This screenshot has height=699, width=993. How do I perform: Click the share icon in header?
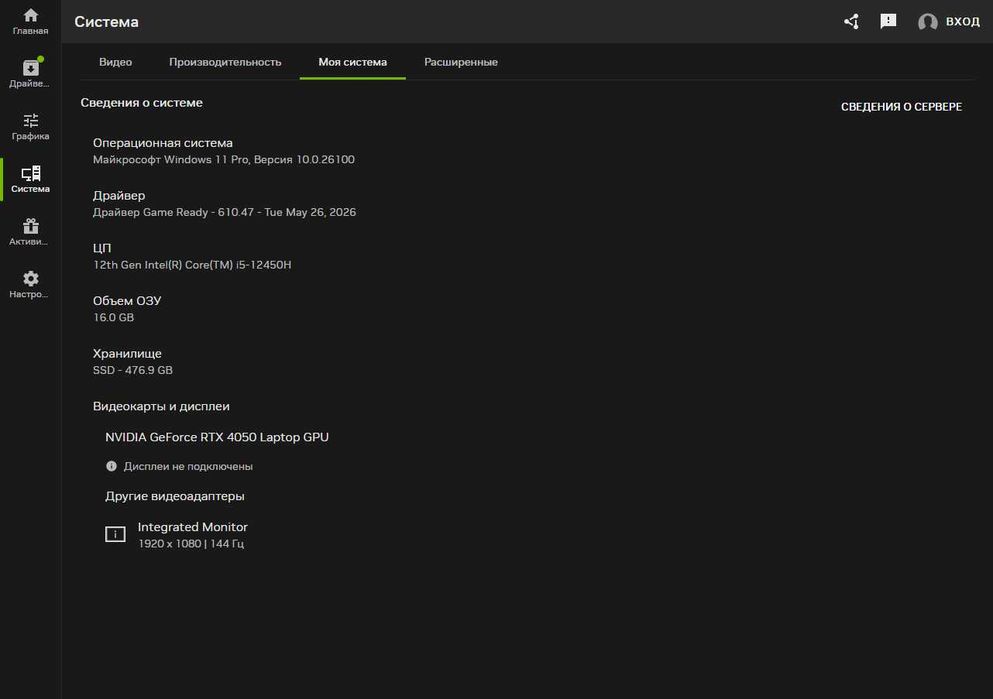pos(852,22)
